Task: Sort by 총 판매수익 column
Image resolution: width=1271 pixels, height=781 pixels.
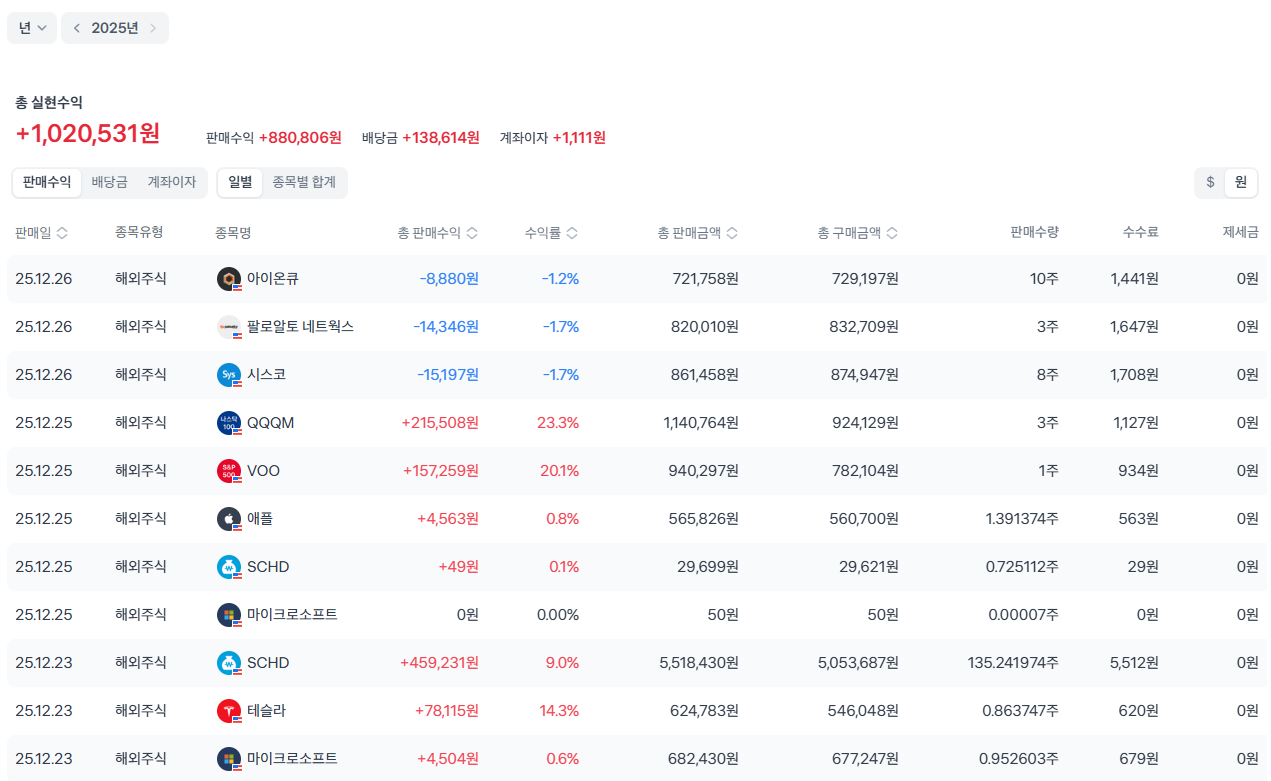Action: tap(437, 233)
